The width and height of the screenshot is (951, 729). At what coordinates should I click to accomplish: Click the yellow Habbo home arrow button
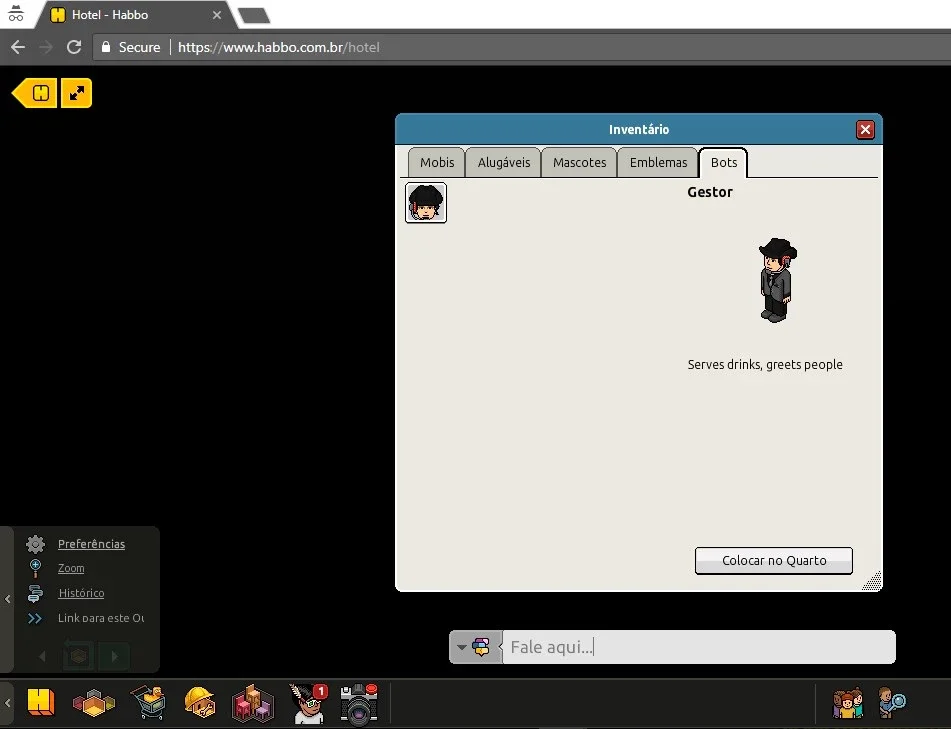click(35, 93)
